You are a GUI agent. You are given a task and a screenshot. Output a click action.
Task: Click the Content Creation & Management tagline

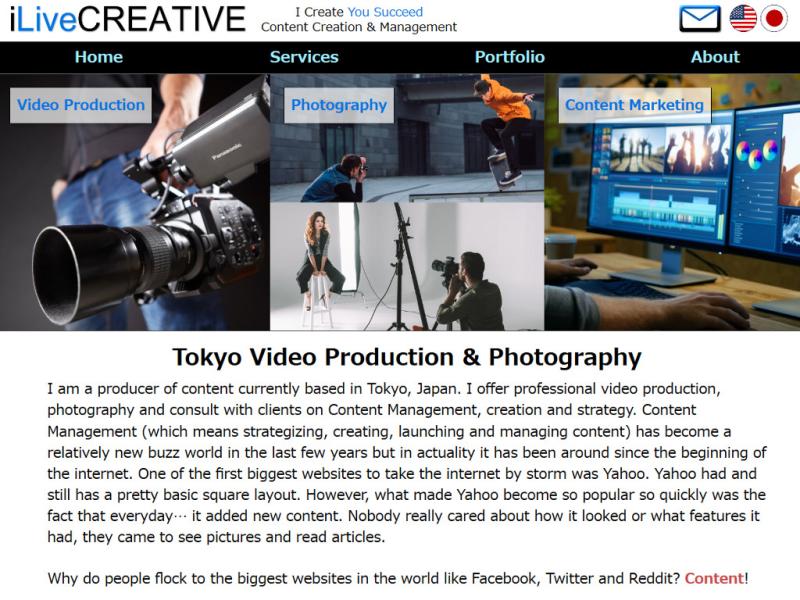click(x=359, y=27)
